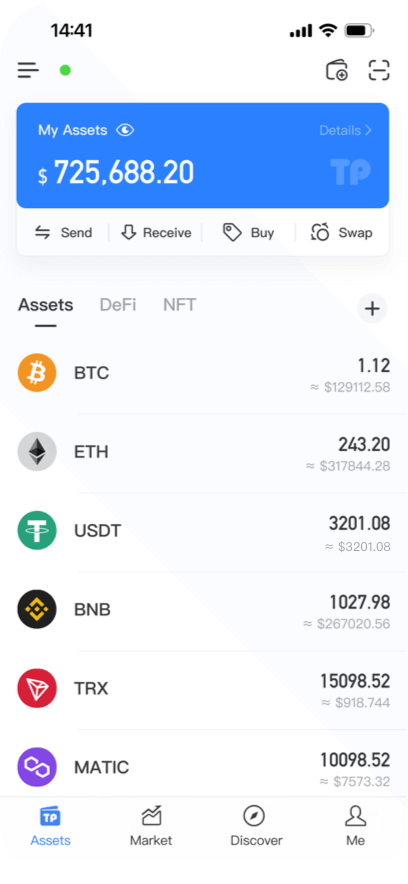The image size is (408, 884).
Task: Switch to the DeFi tab
Action: [118, 305]
